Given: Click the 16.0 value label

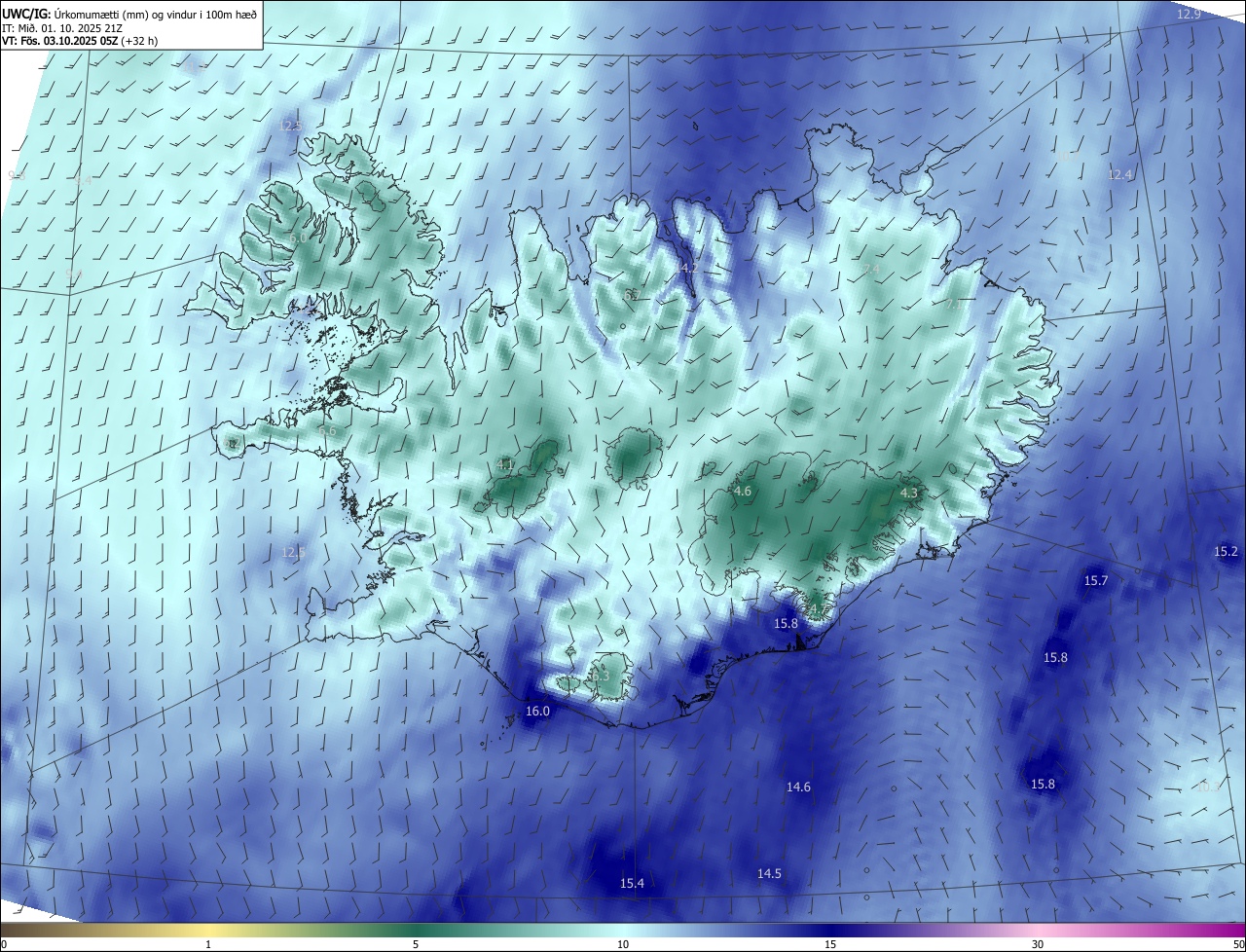Looking at the screenshot, I should [537, 711].
